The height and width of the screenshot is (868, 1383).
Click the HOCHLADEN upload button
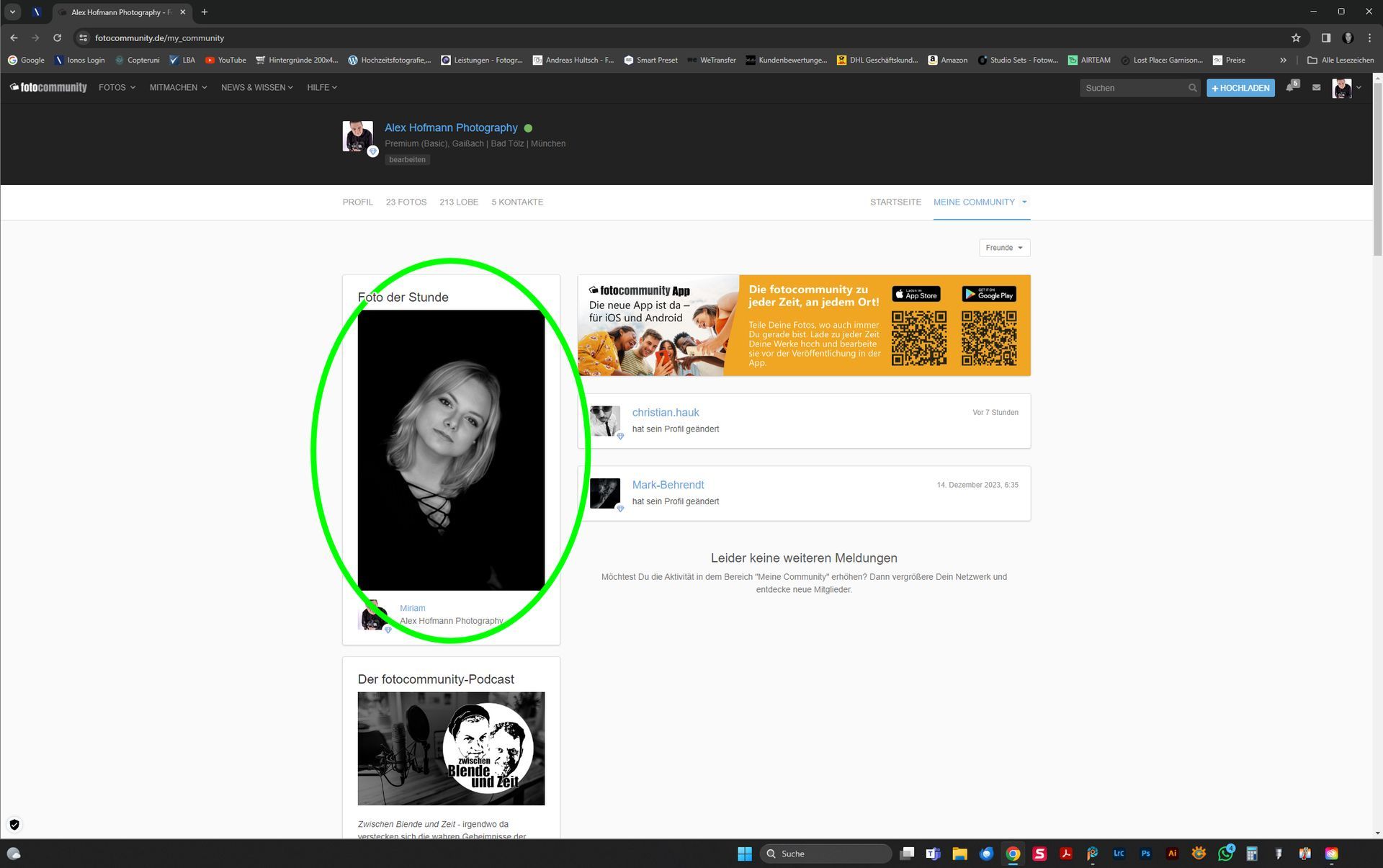[x=1240, y=88]
